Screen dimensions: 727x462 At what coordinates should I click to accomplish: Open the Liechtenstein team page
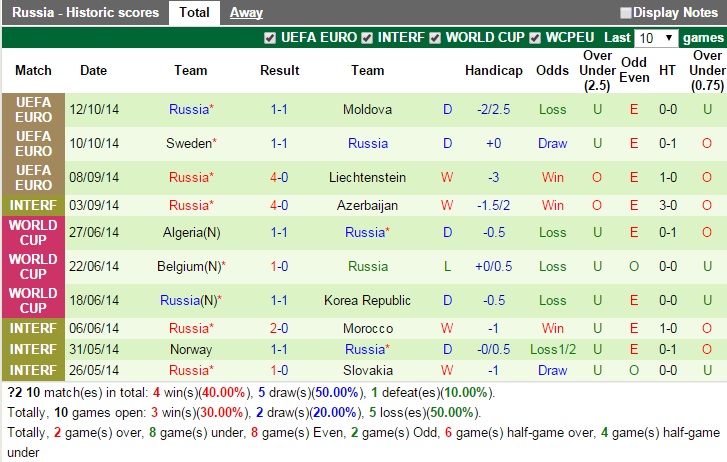[x=367, y=177]
